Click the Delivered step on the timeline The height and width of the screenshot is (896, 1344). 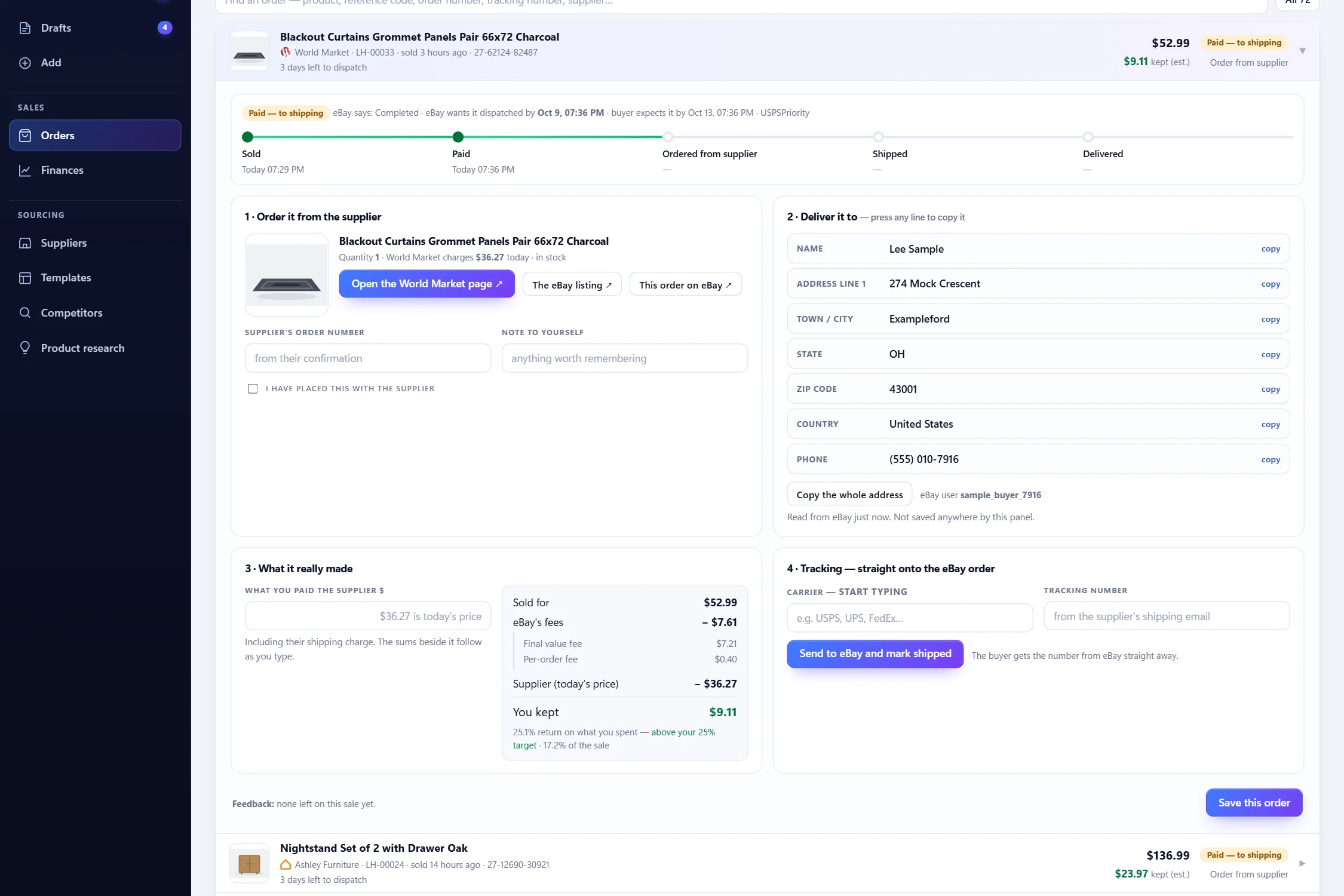point(1088,137)
